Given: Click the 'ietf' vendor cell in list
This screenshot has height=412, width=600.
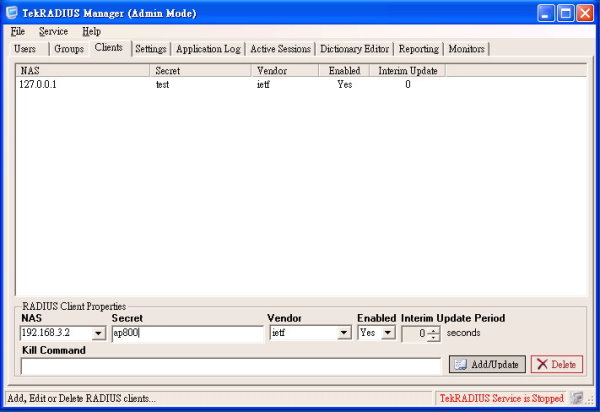Looking at the screenshot, I should click(263, 85).
